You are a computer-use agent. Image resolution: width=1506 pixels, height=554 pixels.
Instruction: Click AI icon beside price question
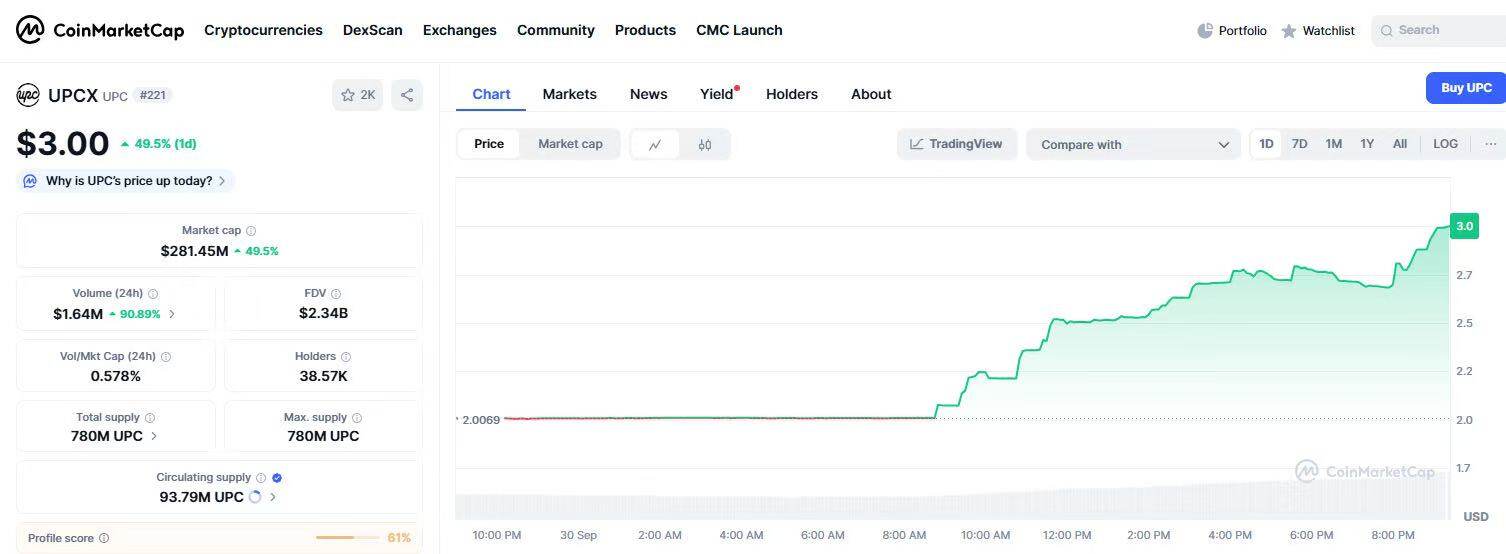coord(30,181)
